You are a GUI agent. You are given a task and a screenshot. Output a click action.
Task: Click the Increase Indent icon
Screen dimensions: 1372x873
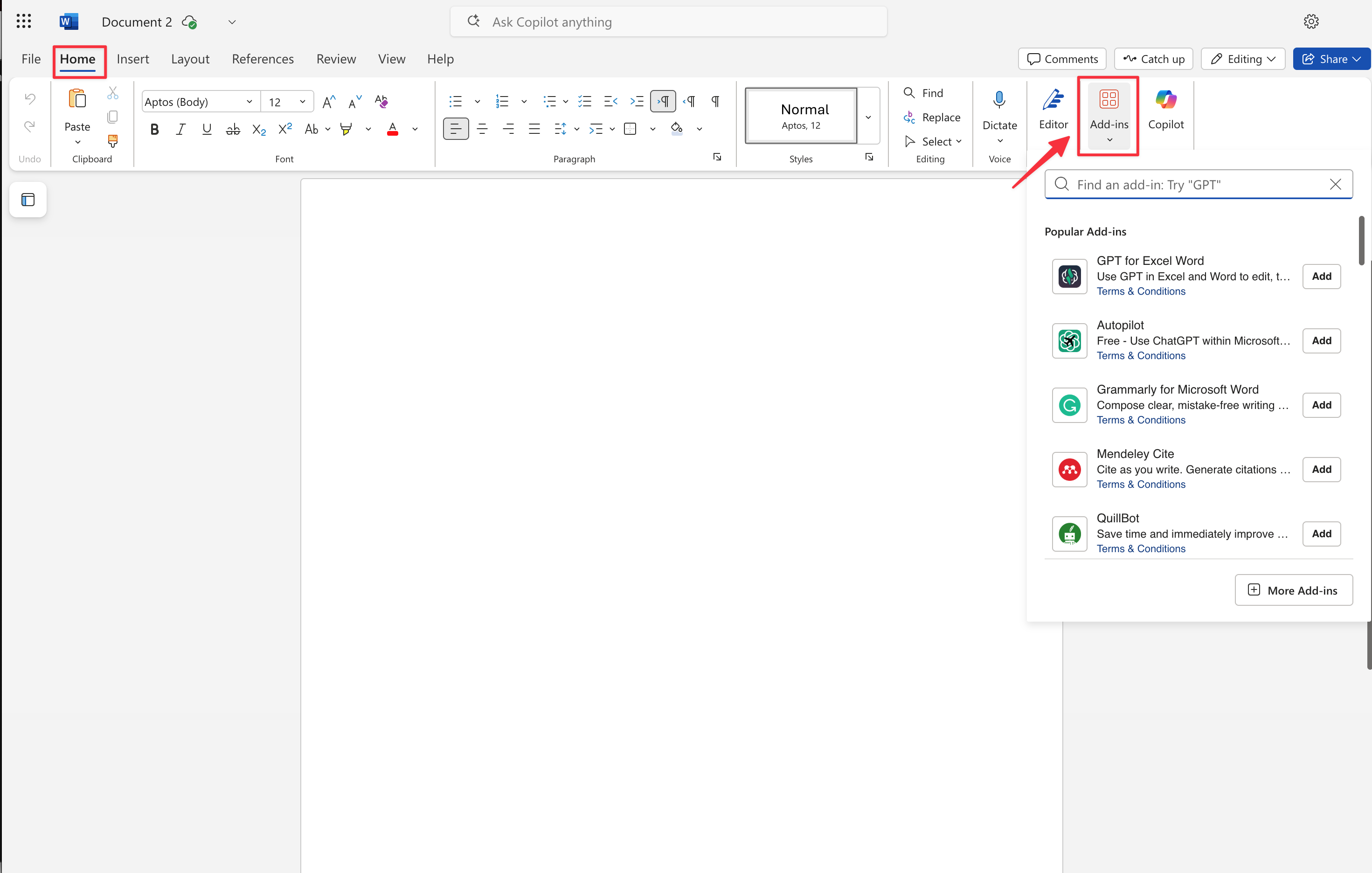637,102
